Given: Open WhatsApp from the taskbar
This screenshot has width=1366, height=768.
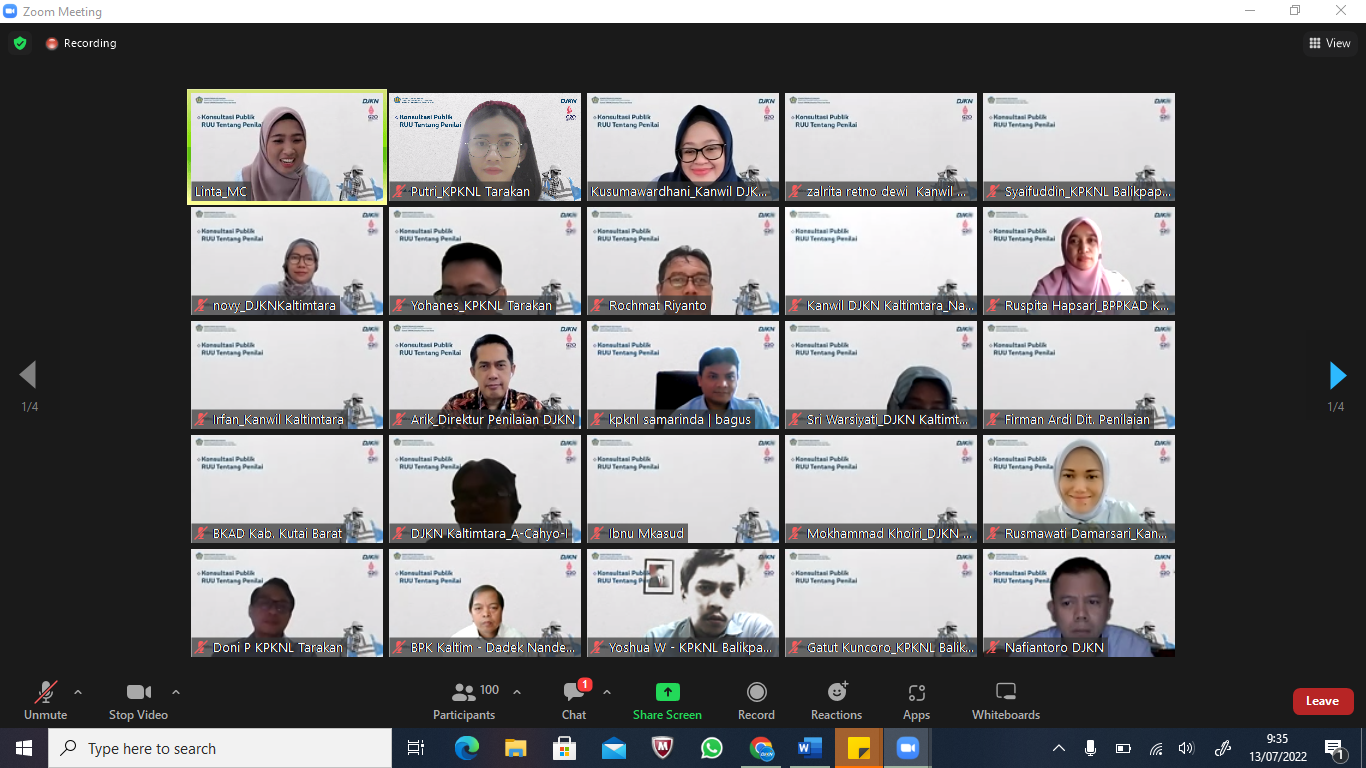Looking at the screenshot, I should [x=712, y=748].
